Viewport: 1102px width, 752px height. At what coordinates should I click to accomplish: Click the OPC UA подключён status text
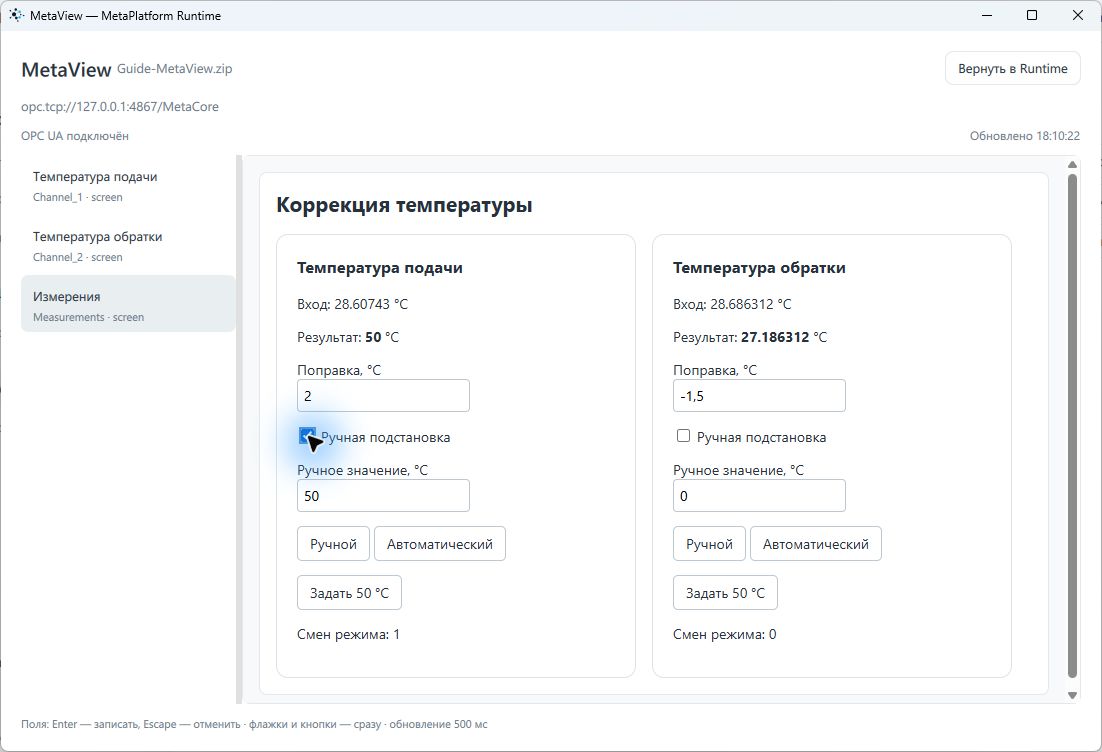point(74,136)
